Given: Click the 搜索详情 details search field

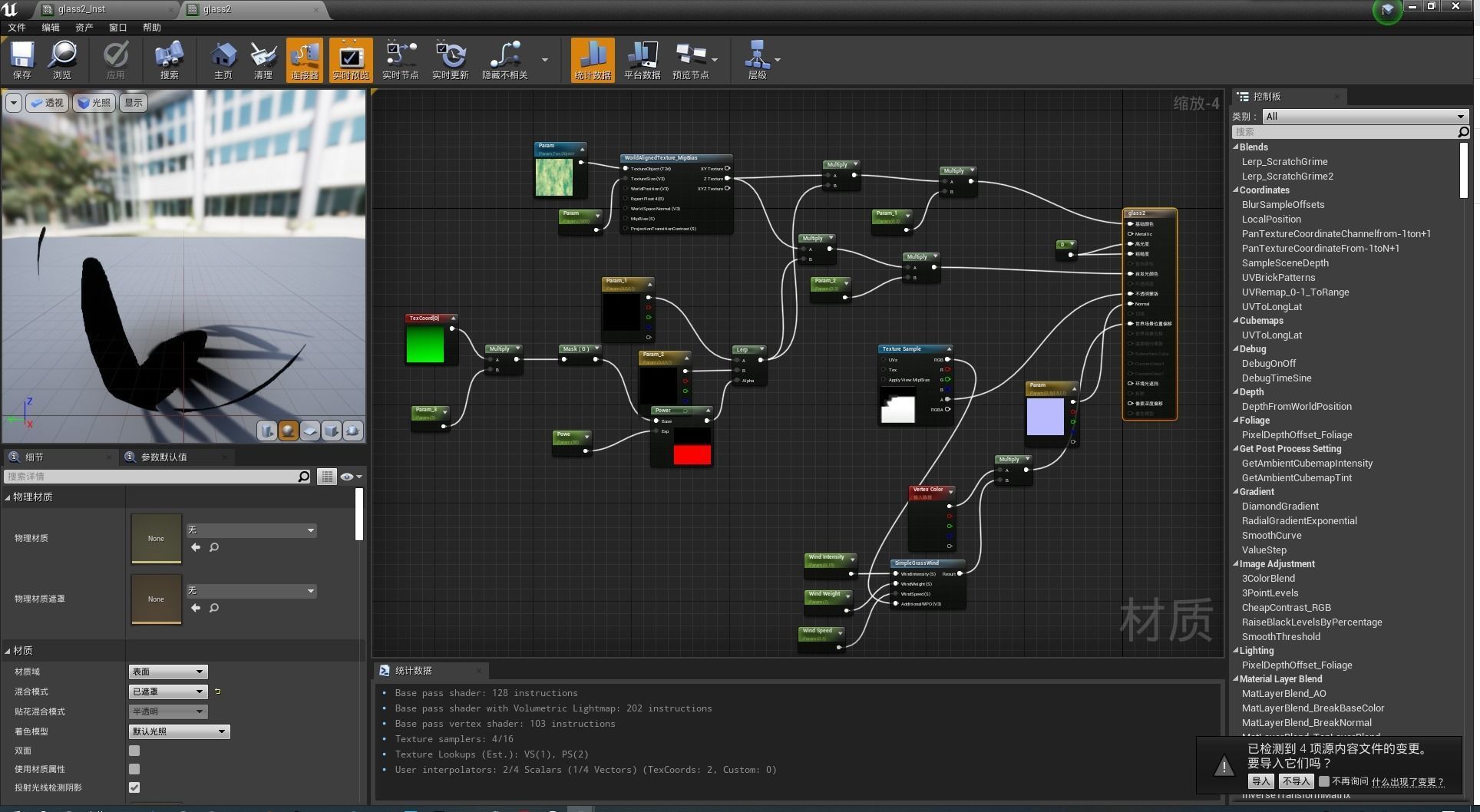Looking at the screenshot, I should click(158, 477).
